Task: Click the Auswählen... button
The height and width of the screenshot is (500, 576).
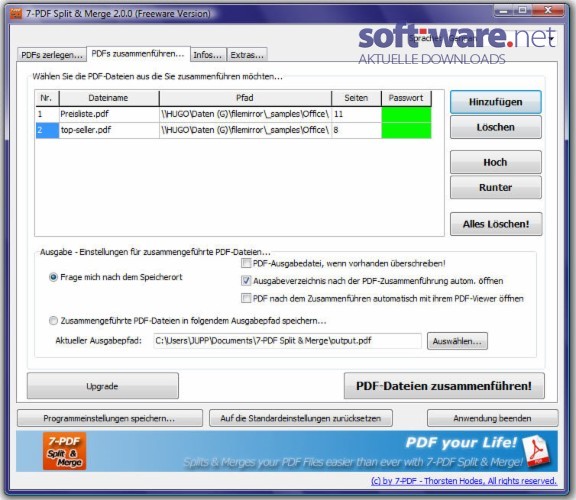Action: pyautogui.click(x=457, y=341)
